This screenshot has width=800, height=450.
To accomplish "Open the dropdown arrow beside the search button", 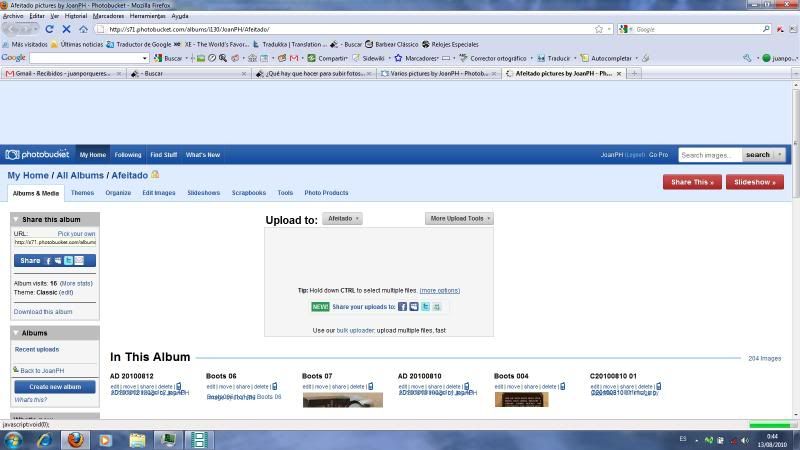I will [x=780, y=155].
